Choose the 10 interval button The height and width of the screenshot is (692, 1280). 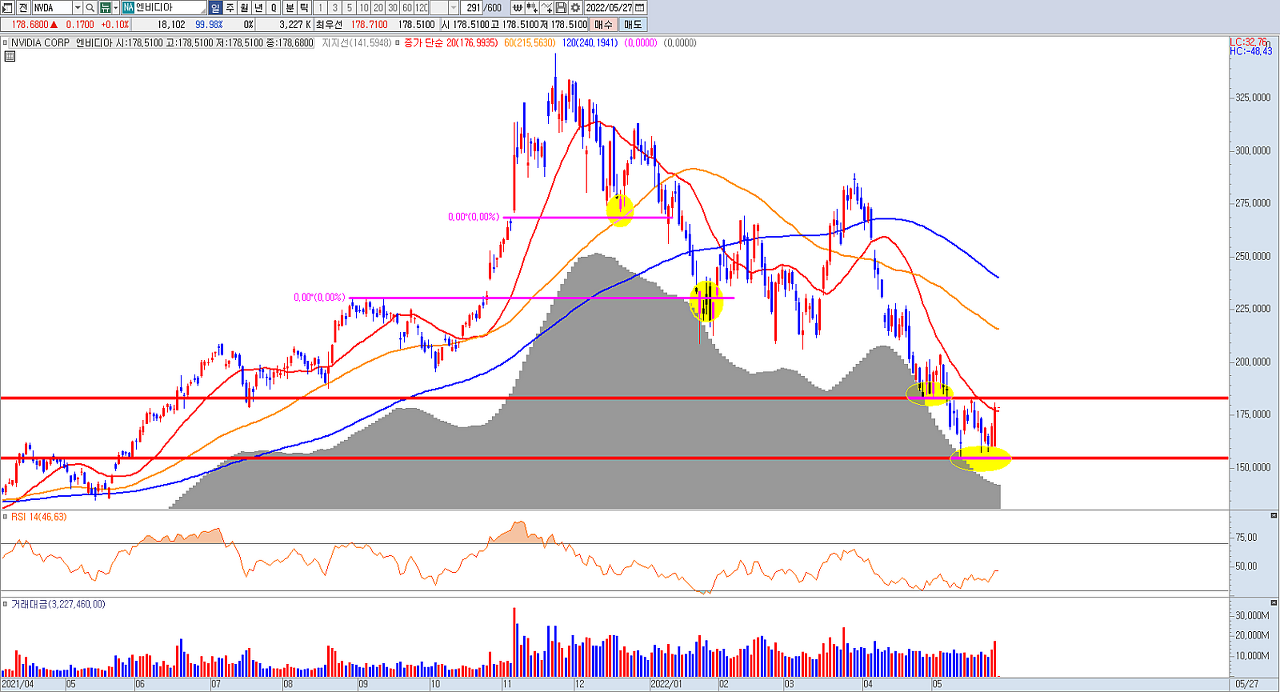(363, 7)
